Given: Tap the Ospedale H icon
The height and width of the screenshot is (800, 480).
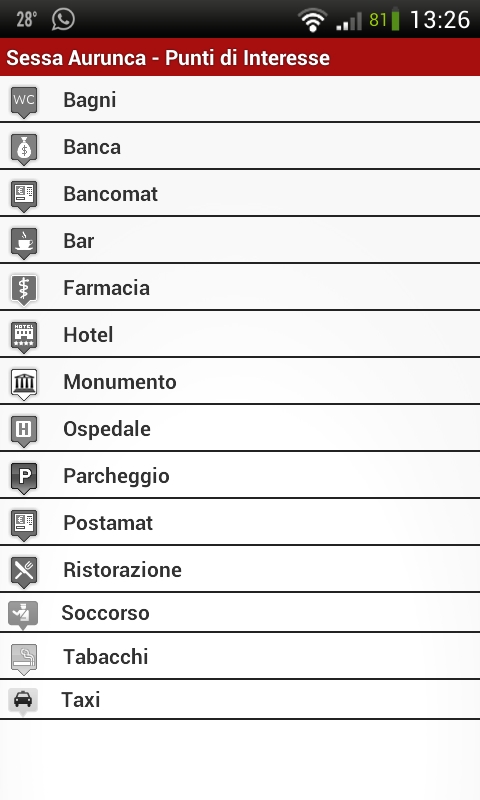Looking at the screenshot, I should 24,430.
